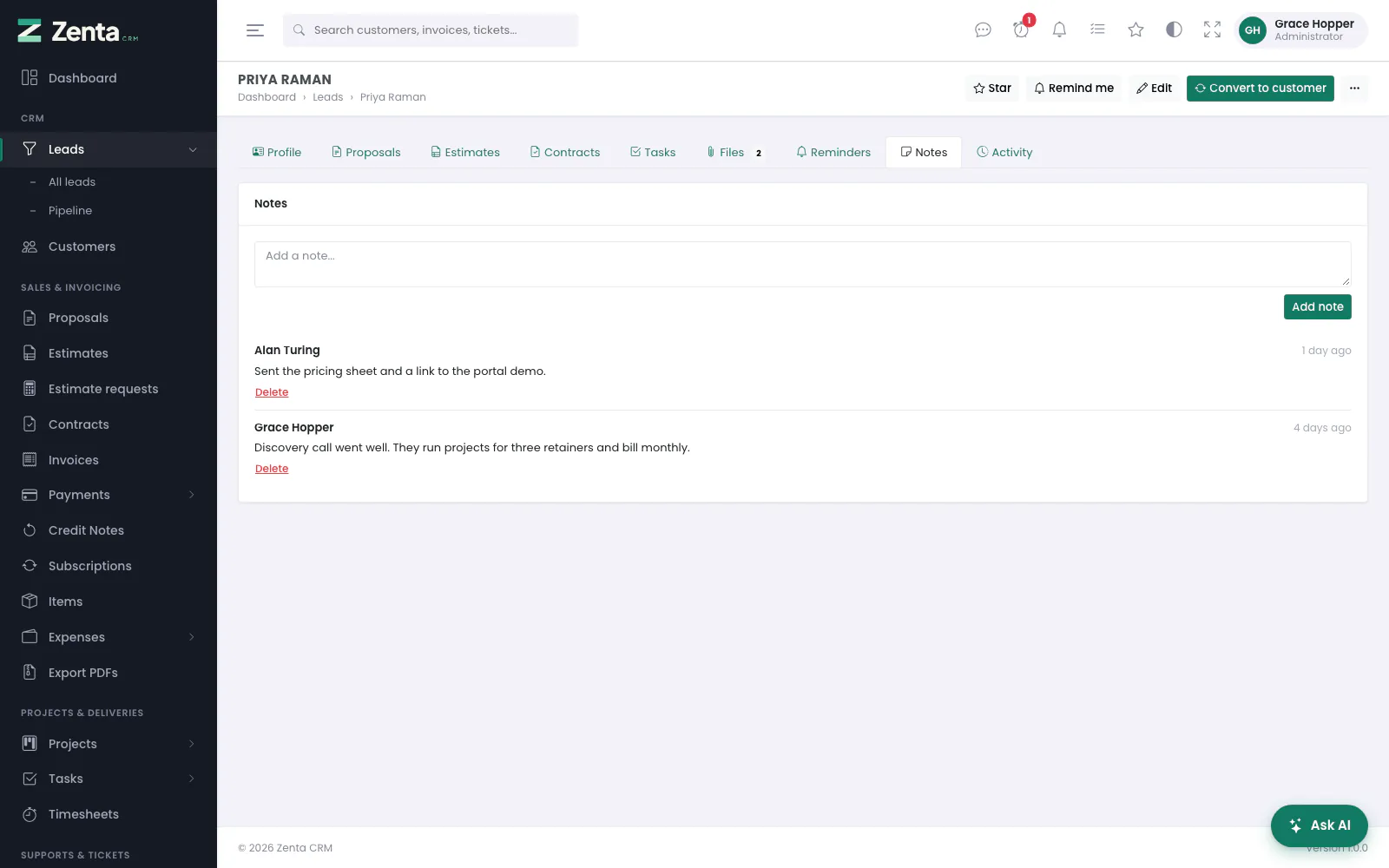1389x868 pixels.
Task: Go to Dashboard in the sidebar
Action: pos(109,78)
